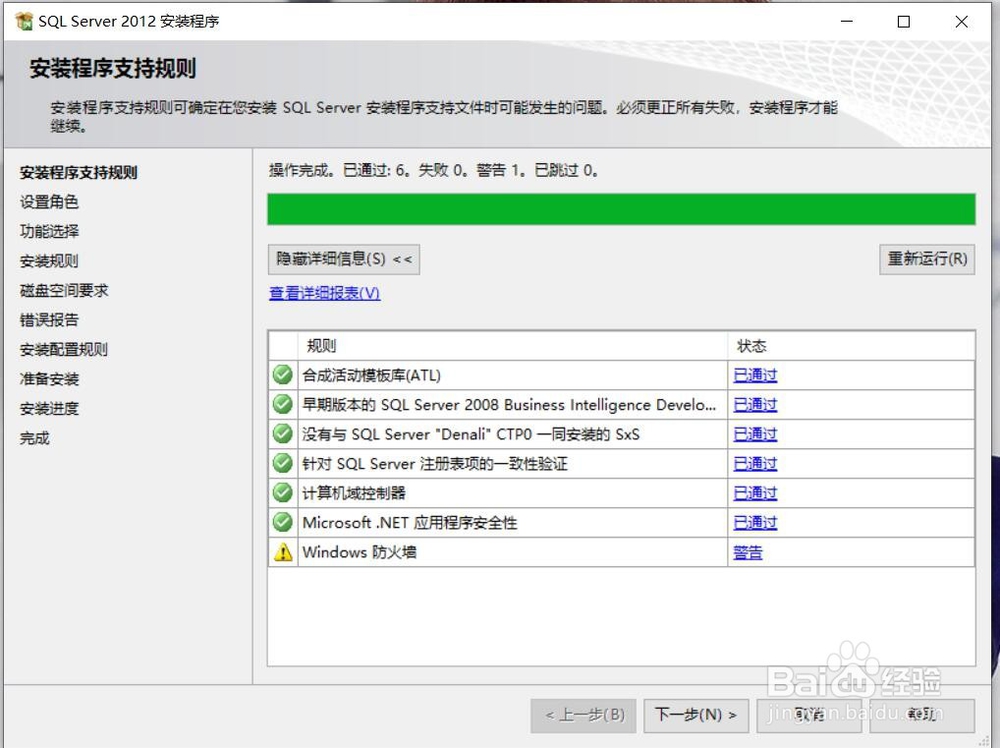This screenshot has width=1000, height=748.
Task: Click the disabled 上一步(B) button
Action: click(x=584, y=715)
